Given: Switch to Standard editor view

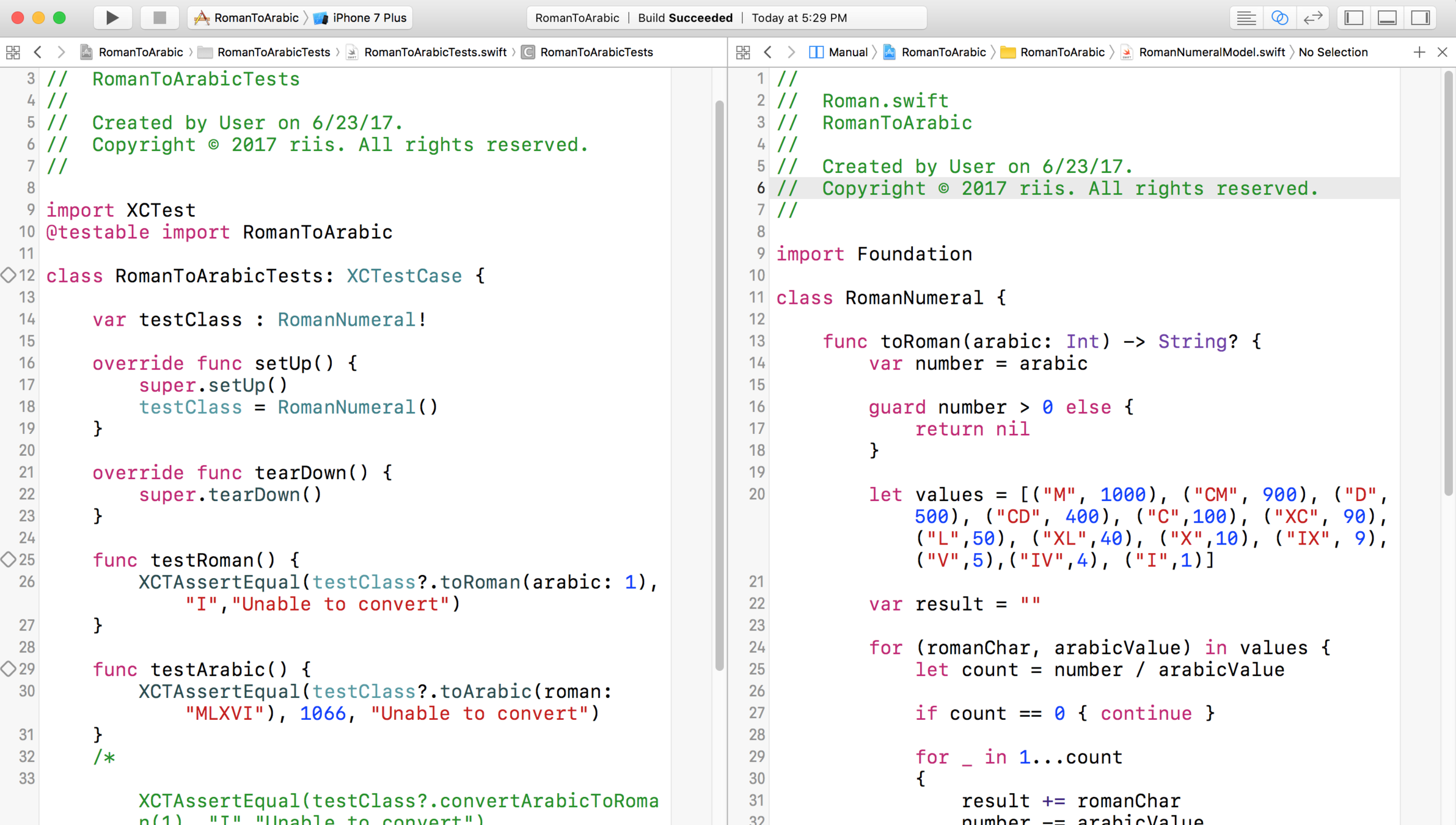Looking at the screenshot, I should (x=1246, y=18).
